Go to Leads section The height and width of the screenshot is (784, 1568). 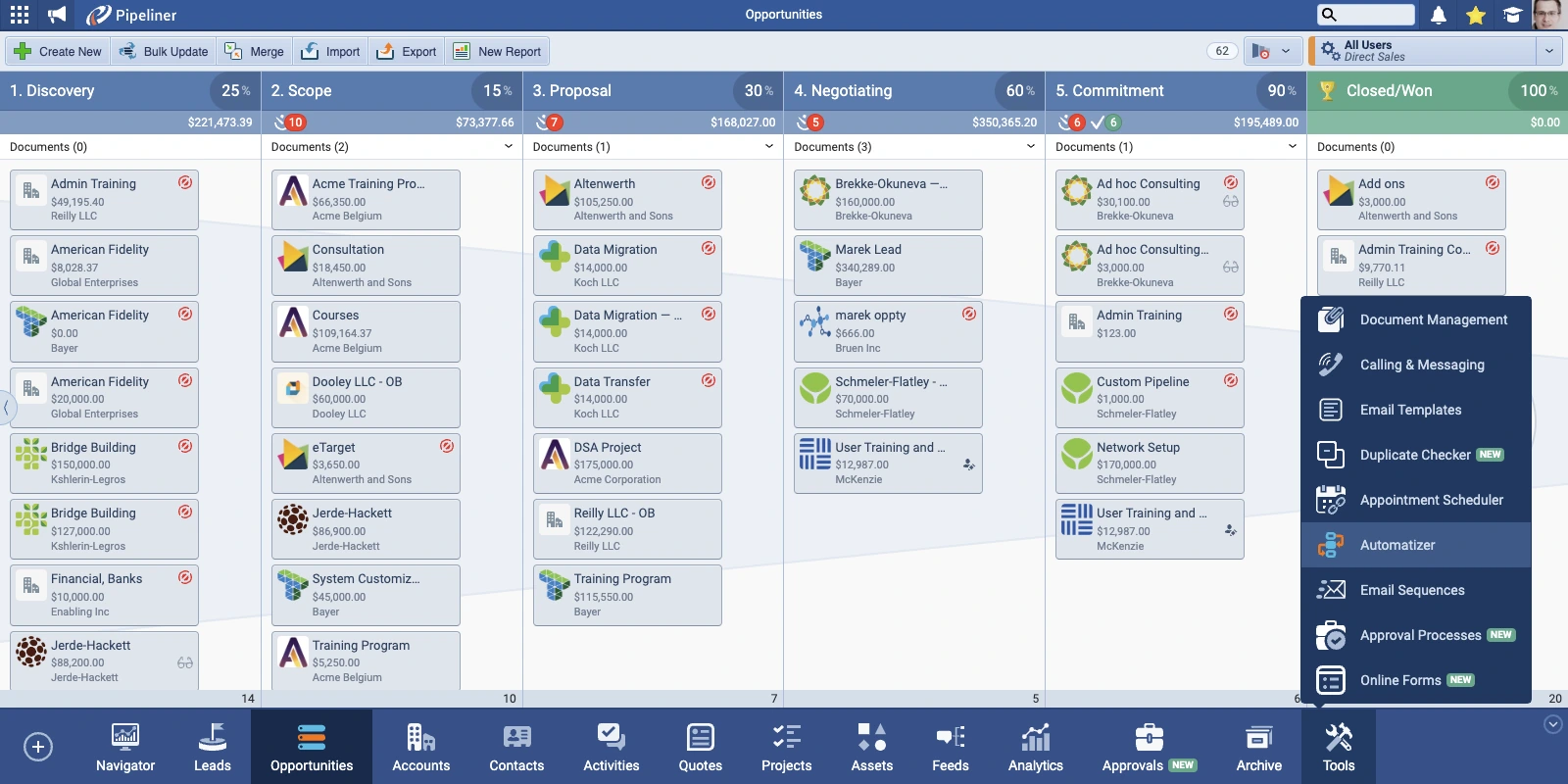point(213,747)
